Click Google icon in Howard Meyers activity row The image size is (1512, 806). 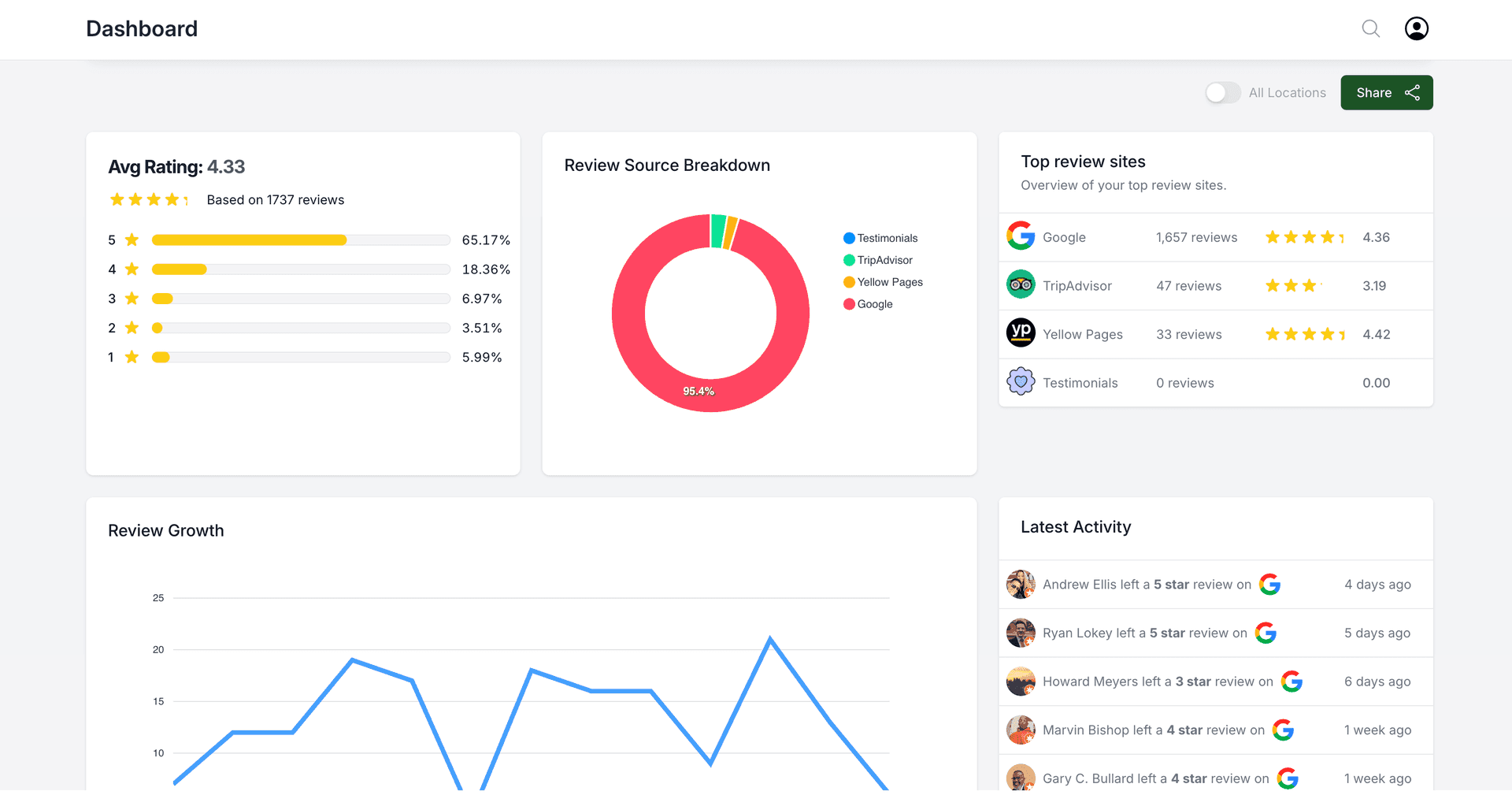(1291, 682)
